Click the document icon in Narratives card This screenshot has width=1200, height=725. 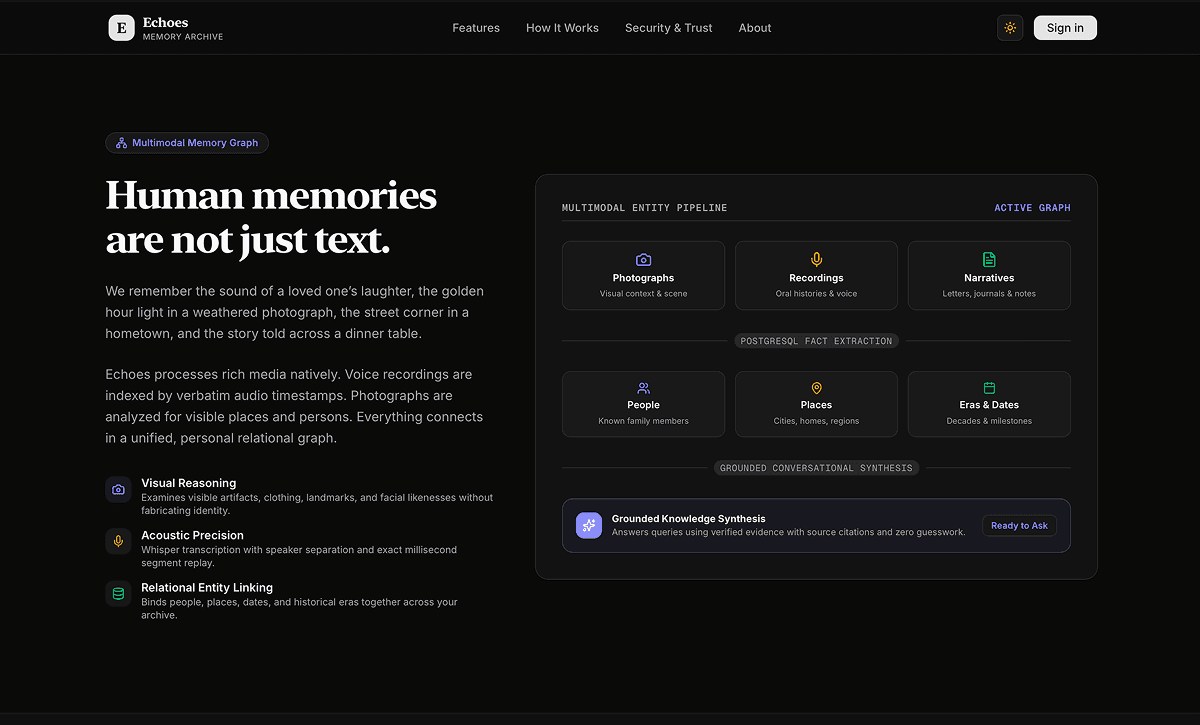pos(989,260)
